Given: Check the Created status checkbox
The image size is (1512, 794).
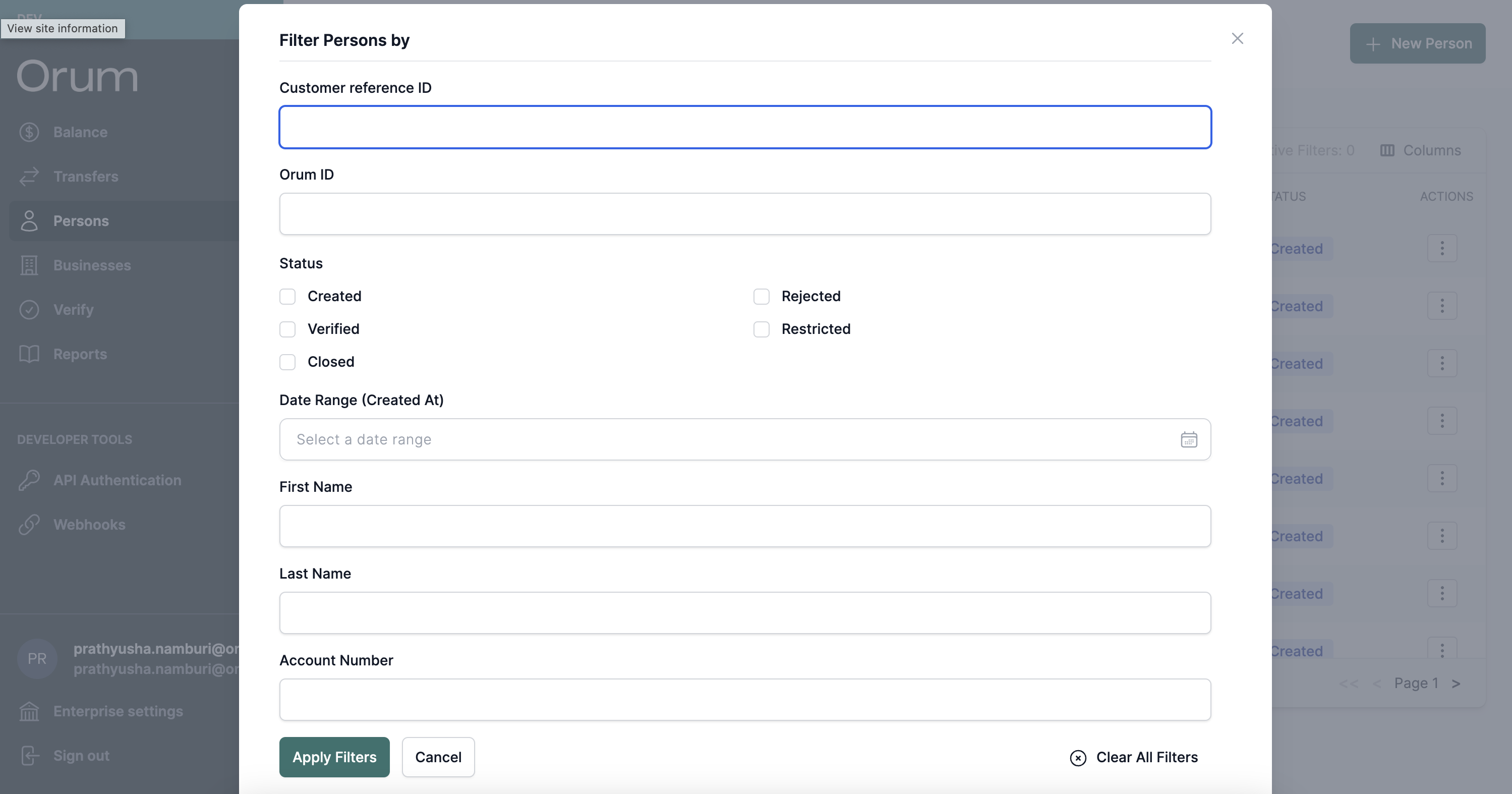Looking at the screenshot, I should (x=287, y=297).
